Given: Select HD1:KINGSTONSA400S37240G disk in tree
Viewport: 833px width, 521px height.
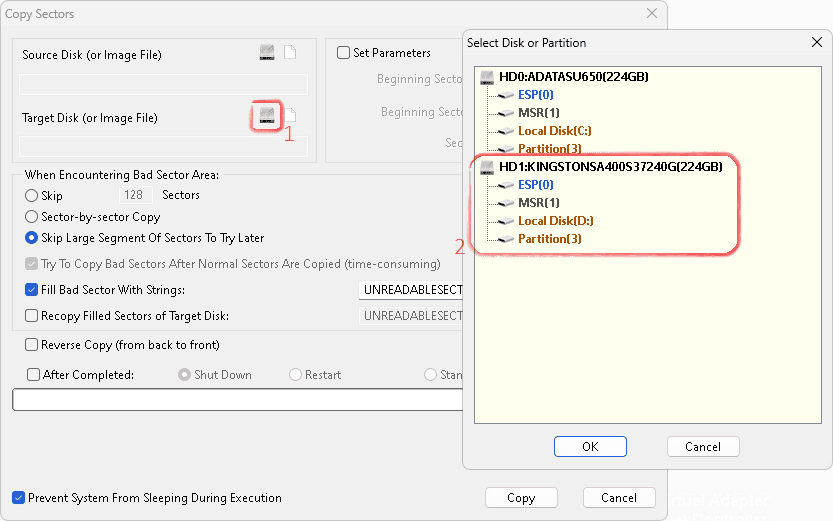Looking at the screenshot, I should coord(610,167).
